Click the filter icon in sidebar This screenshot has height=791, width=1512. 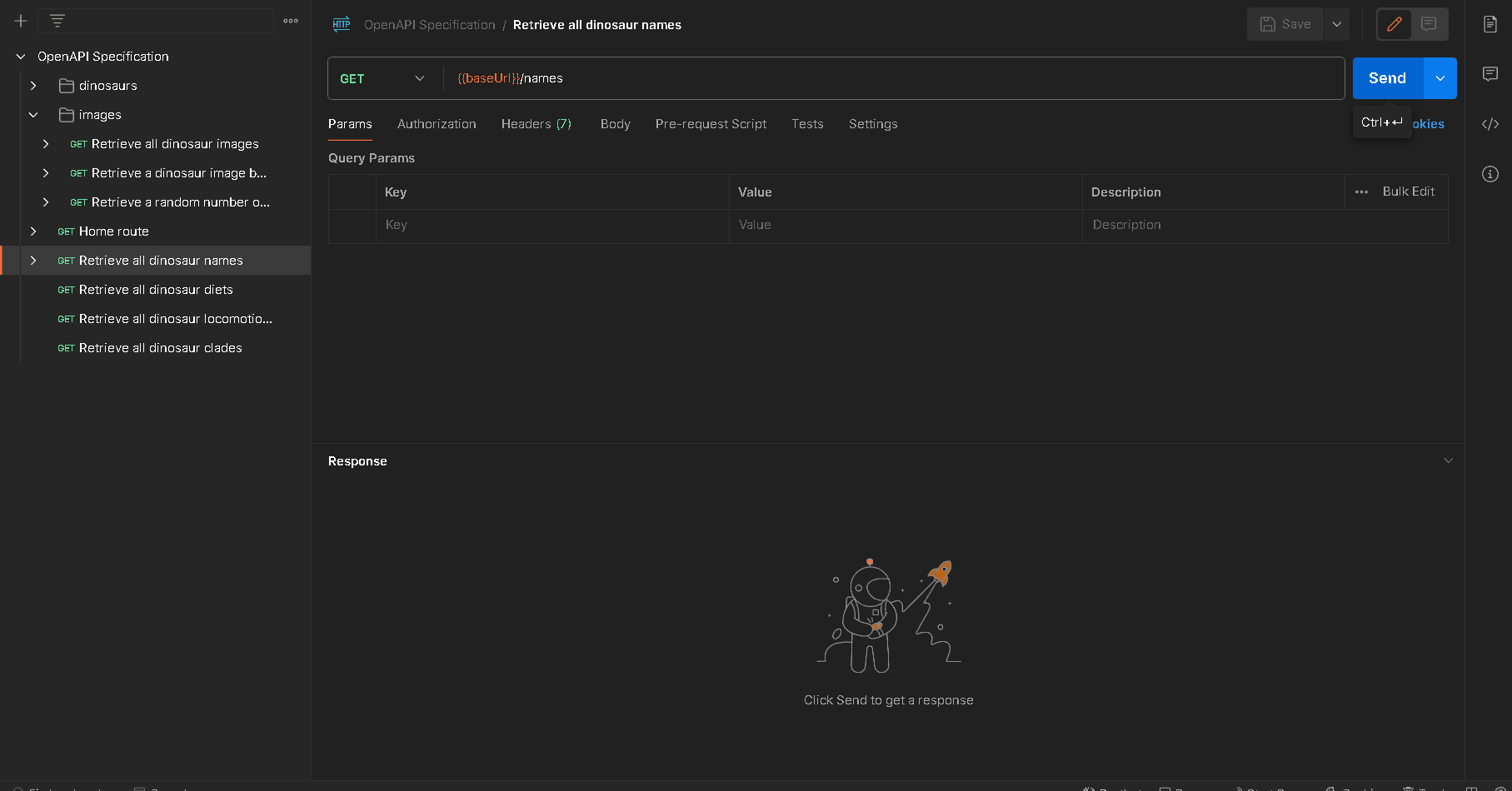pos(57,21)
